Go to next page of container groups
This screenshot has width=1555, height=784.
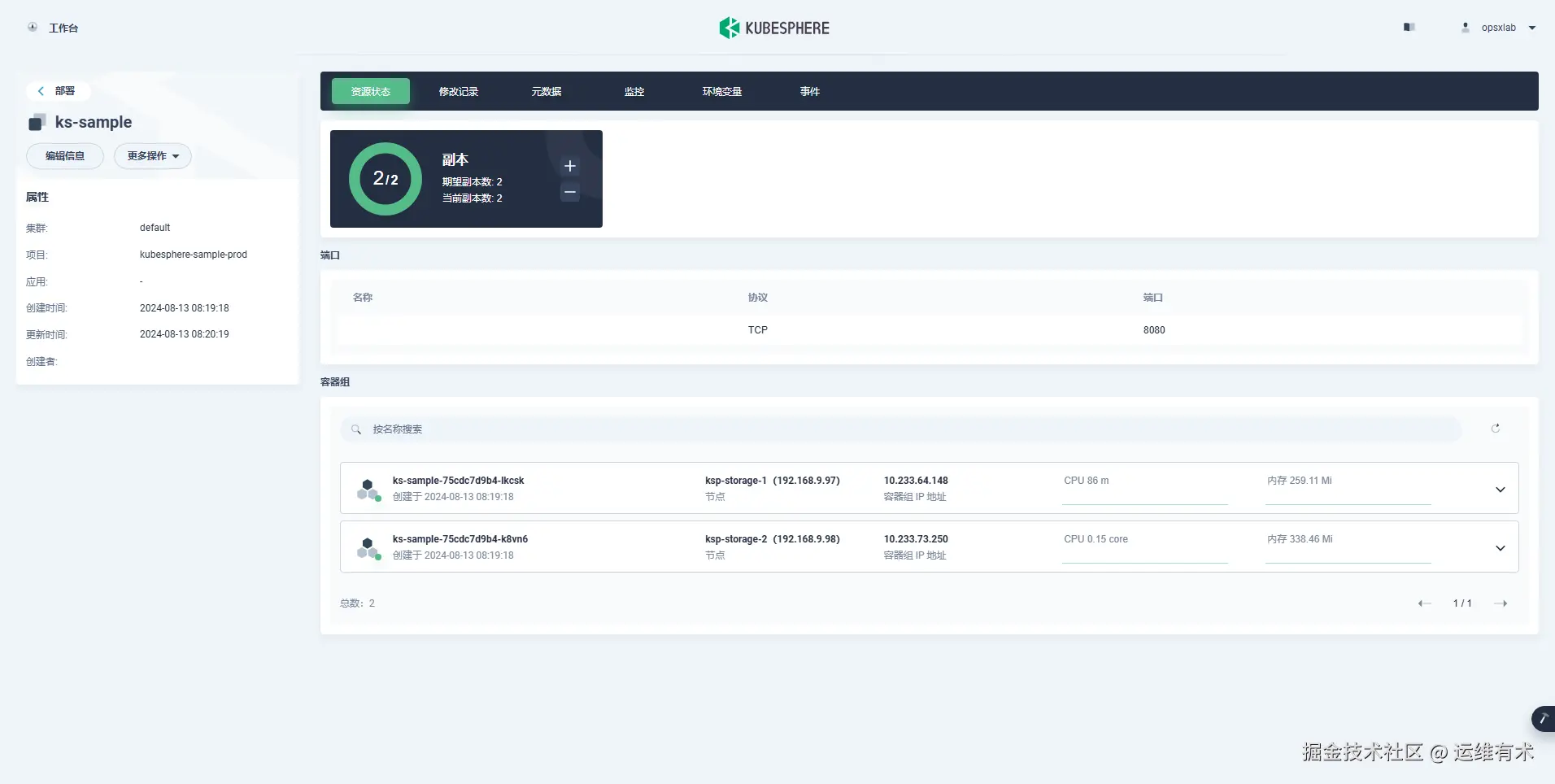point(1501,603)
